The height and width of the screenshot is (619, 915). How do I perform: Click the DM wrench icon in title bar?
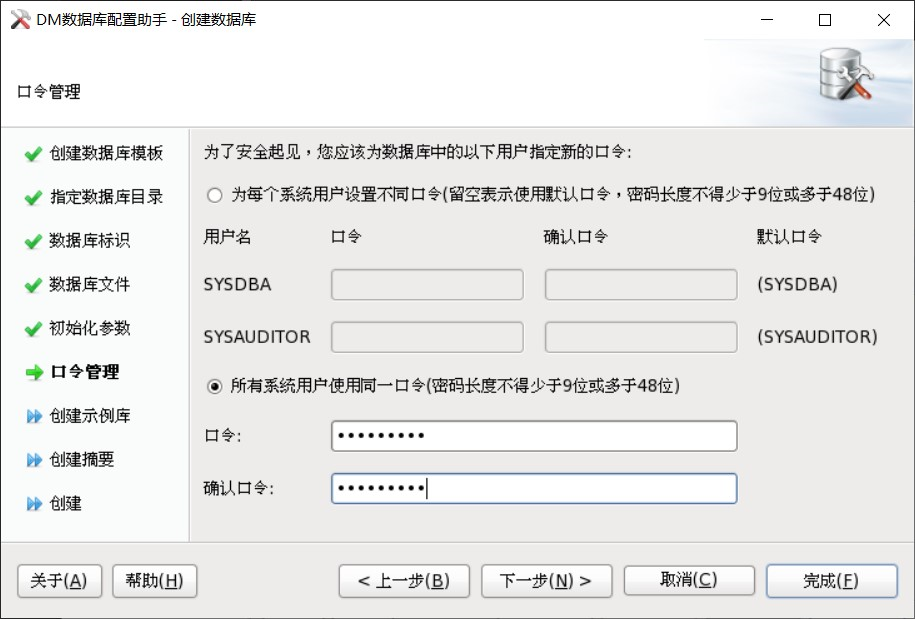pyautogui.click(x=19, y=19)
